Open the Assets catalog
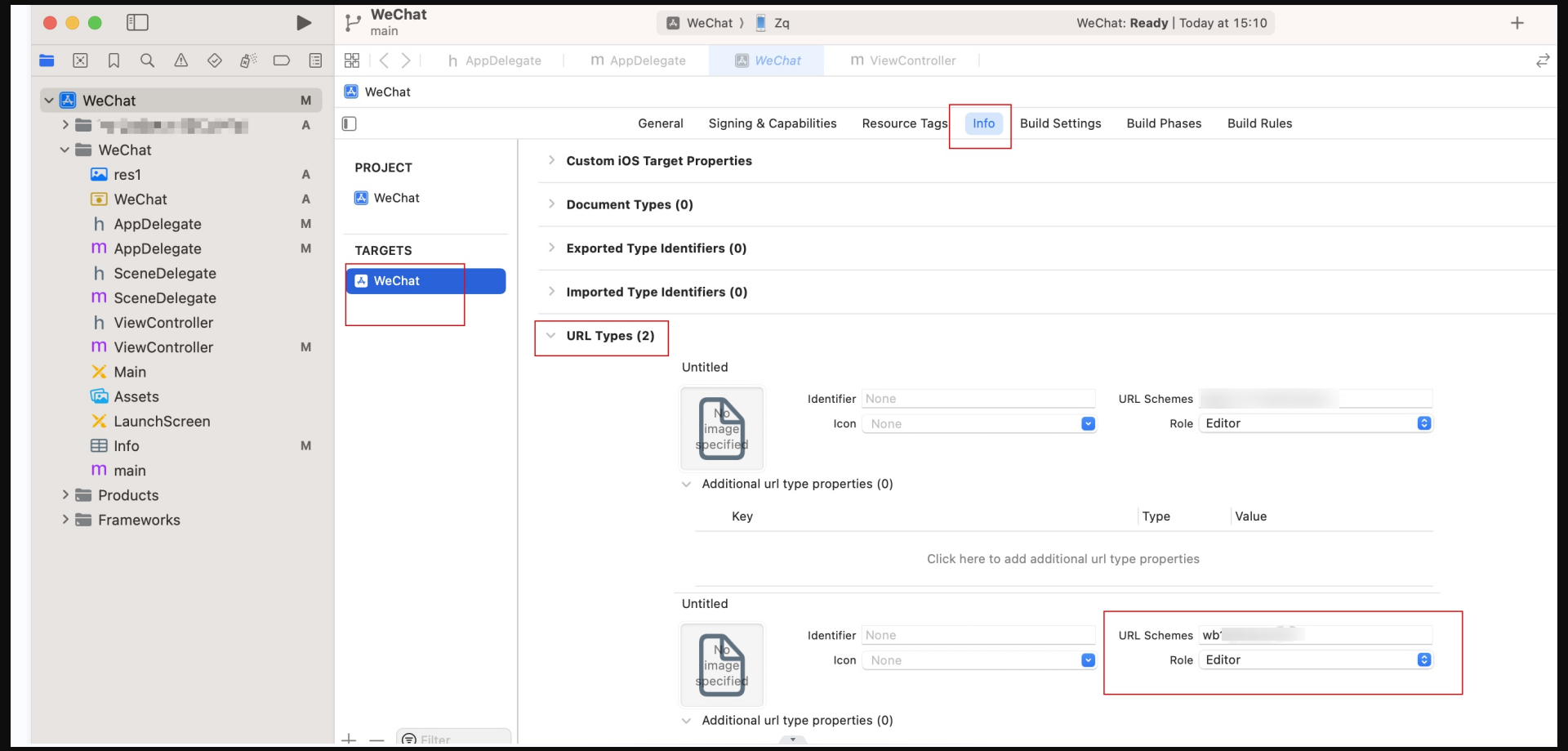Image resolution: width=1568 pixels, height=751 pixels. pos(136,397)
